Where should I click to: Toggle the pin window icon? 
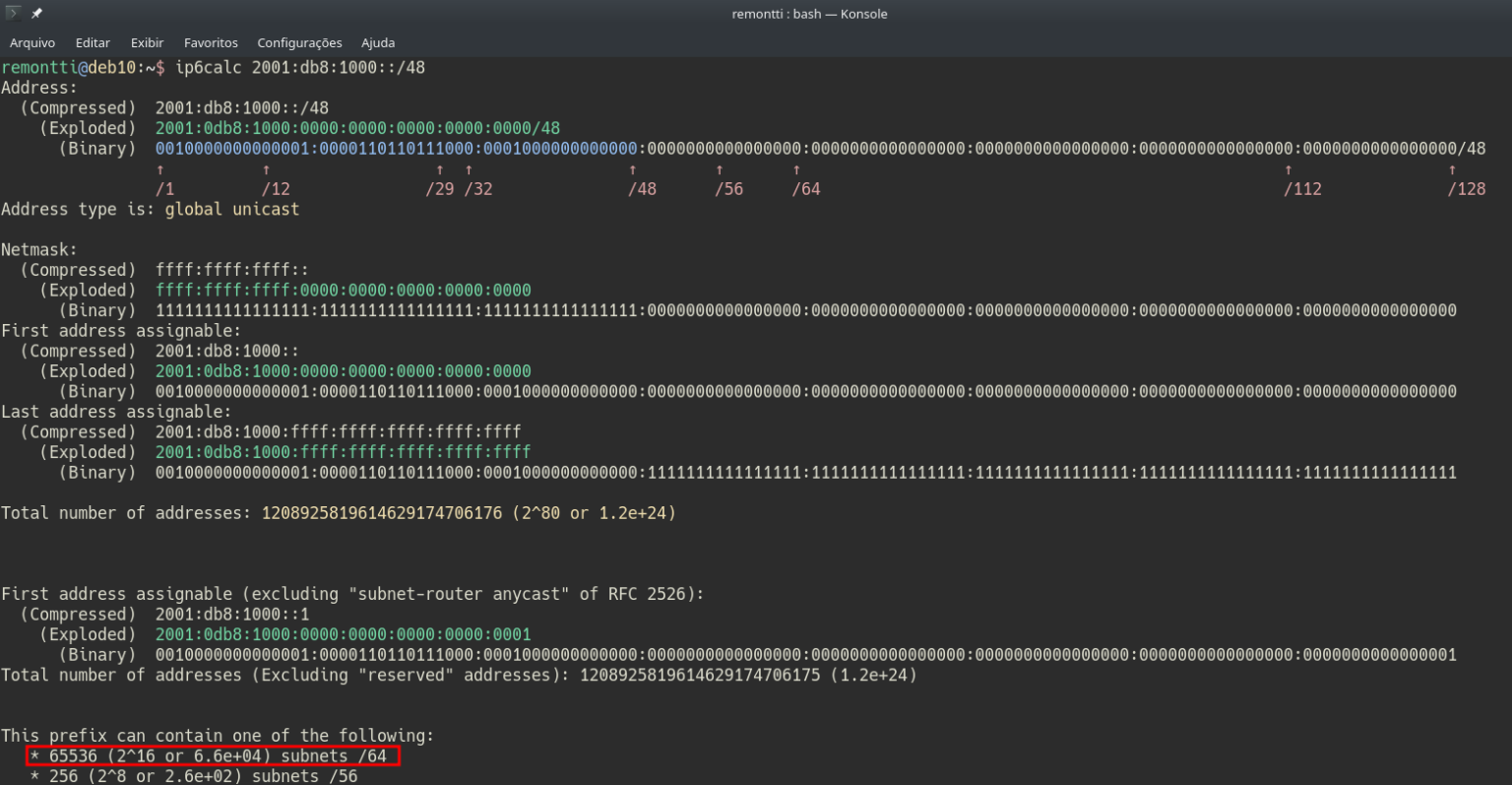click(x=36, y=14)
